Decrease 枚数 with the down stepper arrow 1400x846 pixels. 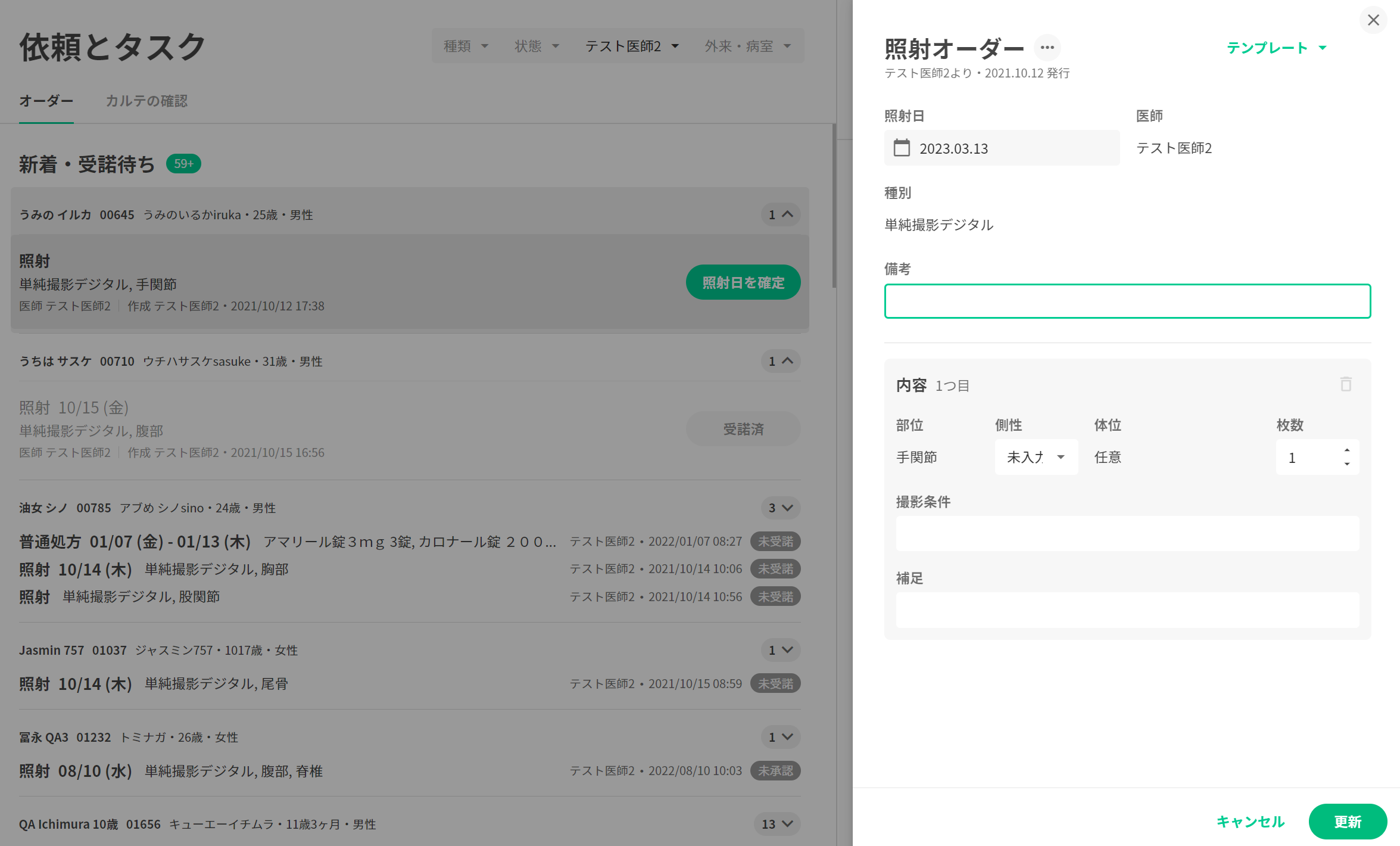[x=1346, y=464]
